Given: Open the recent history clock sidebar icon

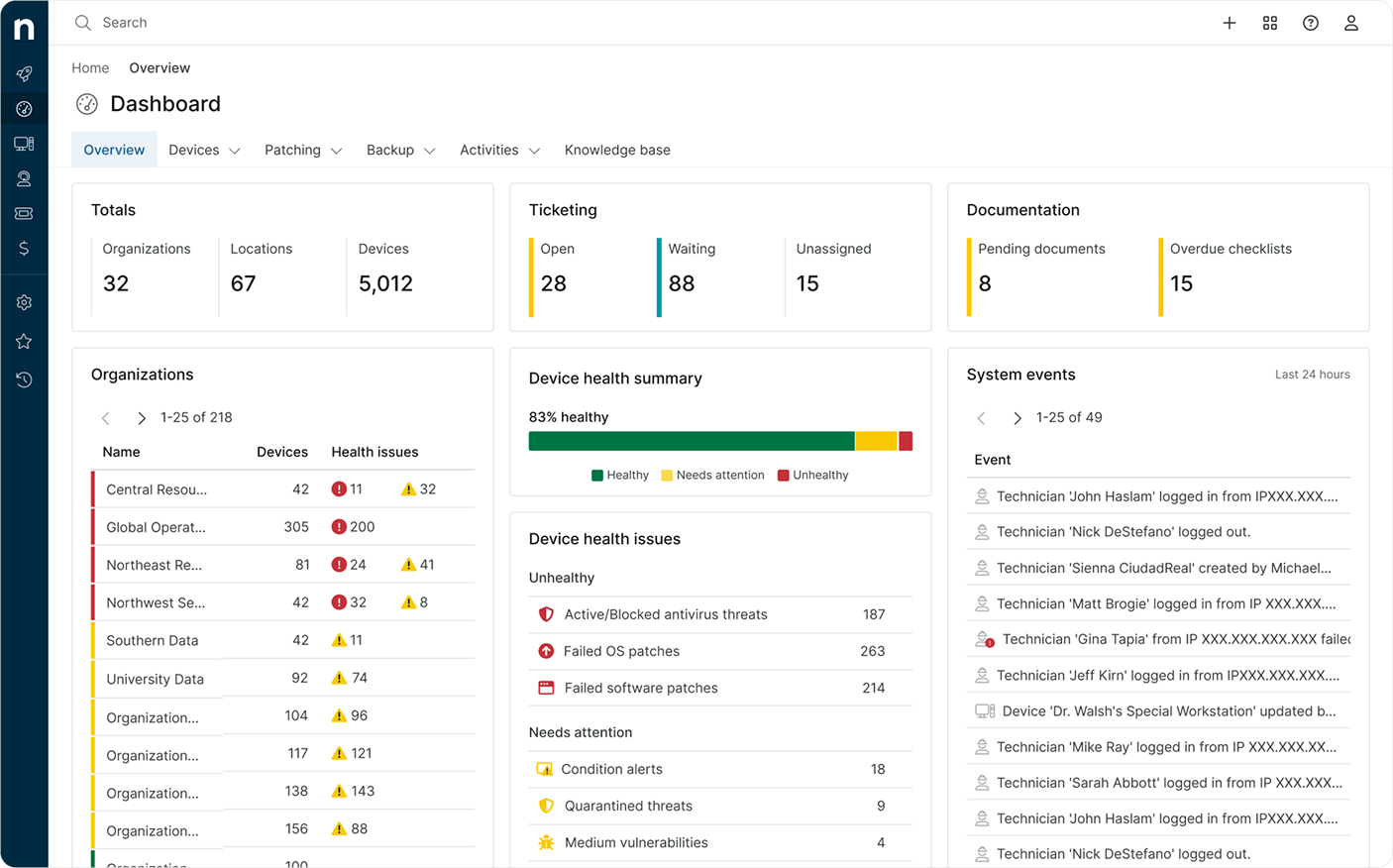Looking at the screenshot, I should pos(24,380).
